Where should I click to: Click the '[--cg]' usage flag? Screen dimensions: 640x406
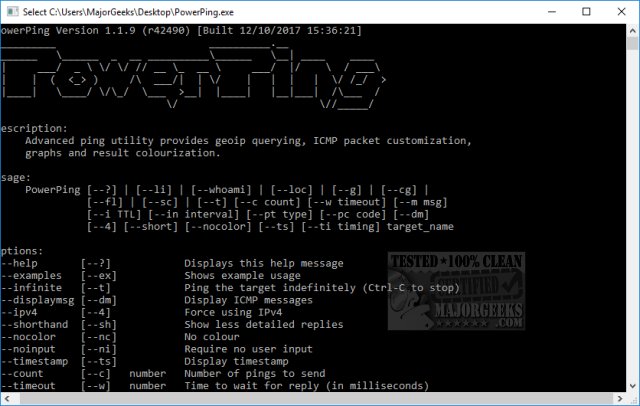click(399, 190)
